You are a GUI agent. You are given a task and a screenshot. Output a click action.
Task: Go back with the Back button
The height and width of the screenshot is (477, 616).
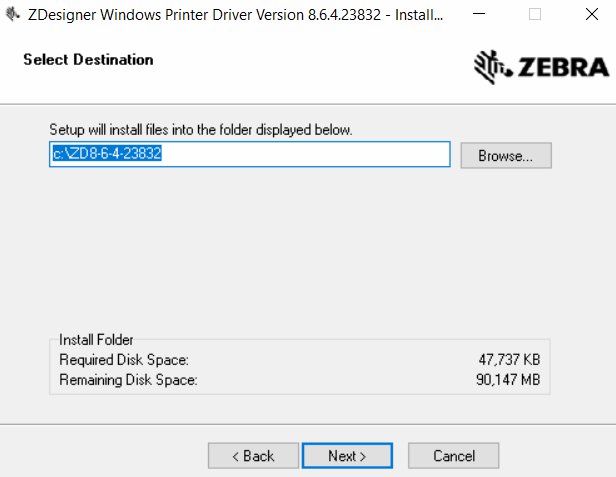253,456
